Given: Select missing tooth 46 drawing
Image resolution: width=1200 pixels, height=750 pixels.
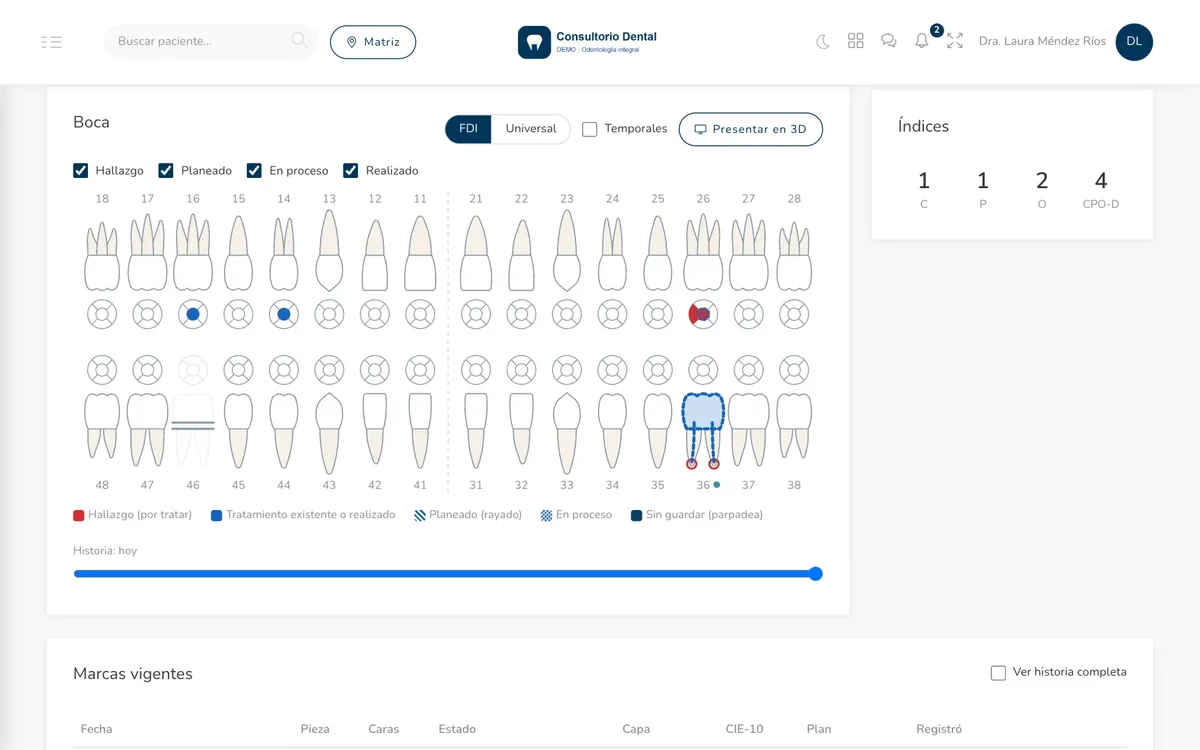Looking at the screenshot, I should coord(193,430).
